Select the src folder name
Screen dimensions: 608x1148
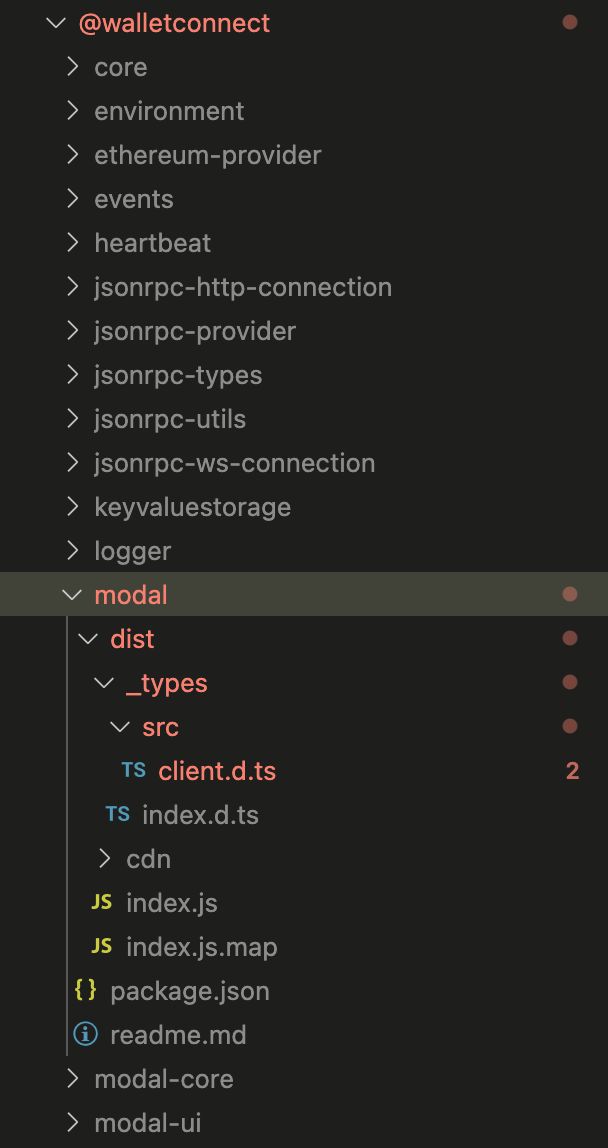(x=161, y=726)
